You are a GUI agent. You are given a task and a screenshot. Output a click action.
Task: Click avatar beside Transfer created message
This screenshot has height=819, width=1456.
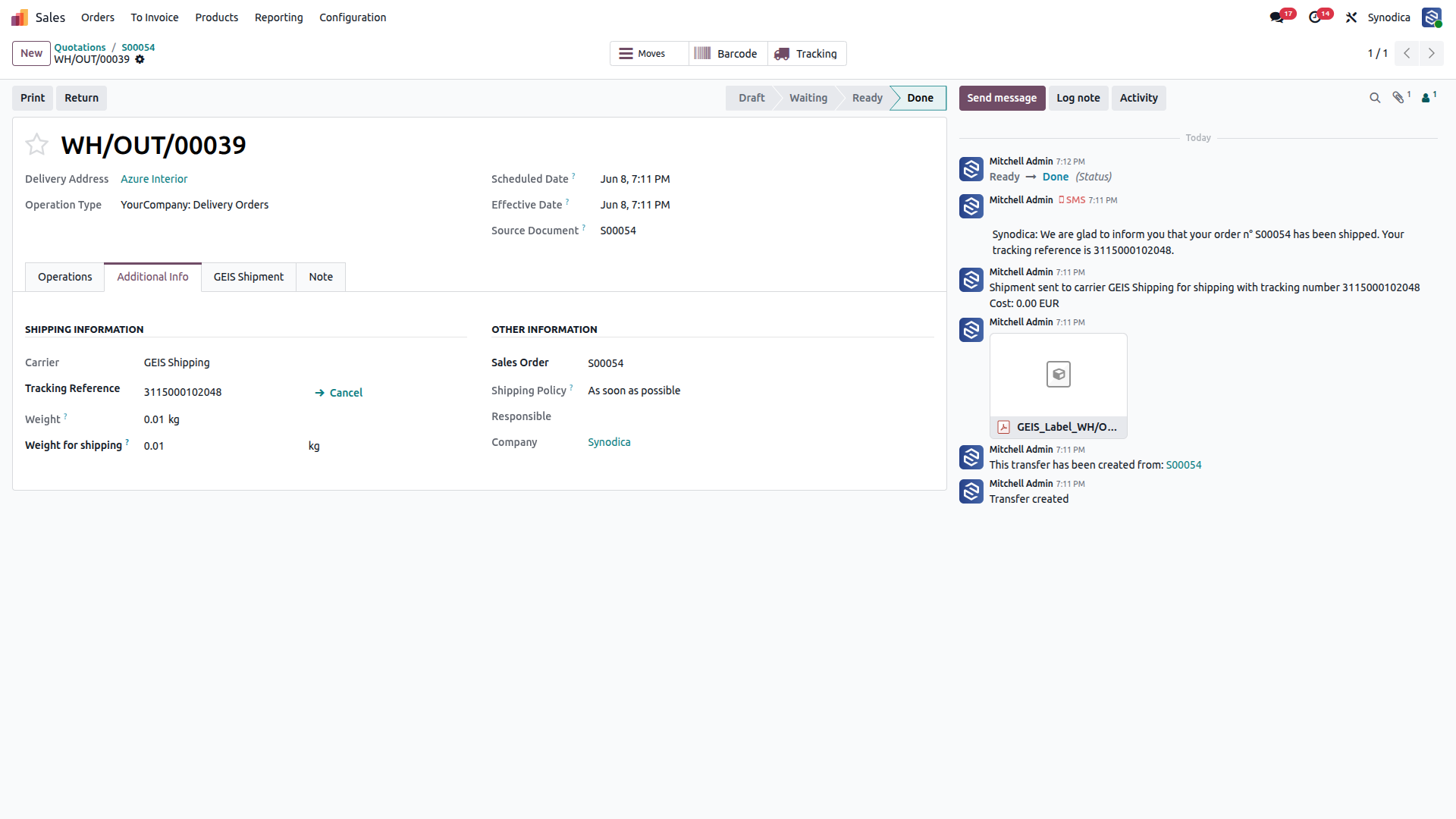click(x=971, y=491)
